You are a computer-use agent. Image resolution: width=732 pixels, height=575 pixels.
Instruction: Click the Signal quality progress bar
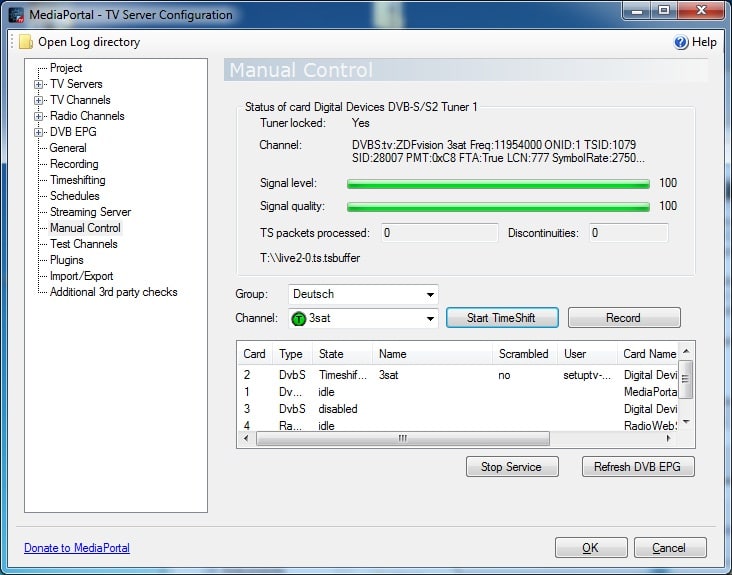[x=498, y=207]
